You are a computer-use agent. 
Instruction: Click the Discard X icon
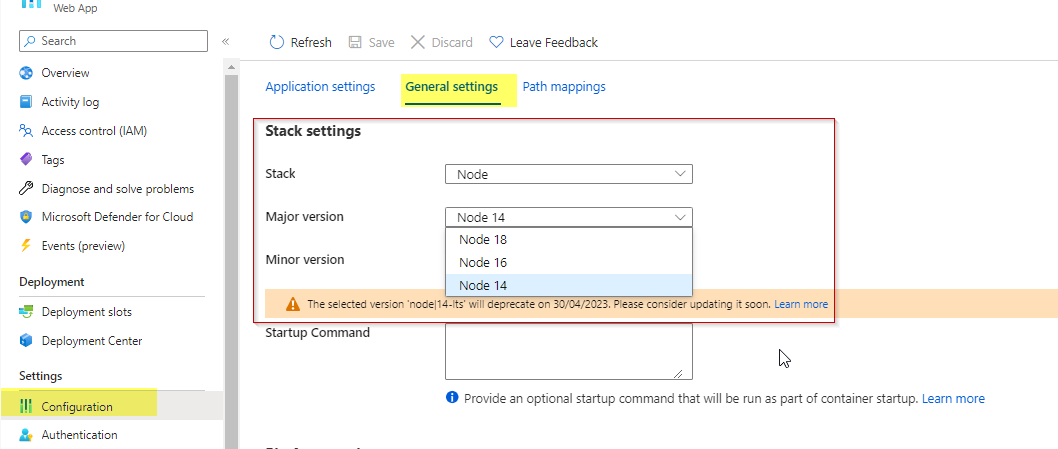click(x=418, y=42)
